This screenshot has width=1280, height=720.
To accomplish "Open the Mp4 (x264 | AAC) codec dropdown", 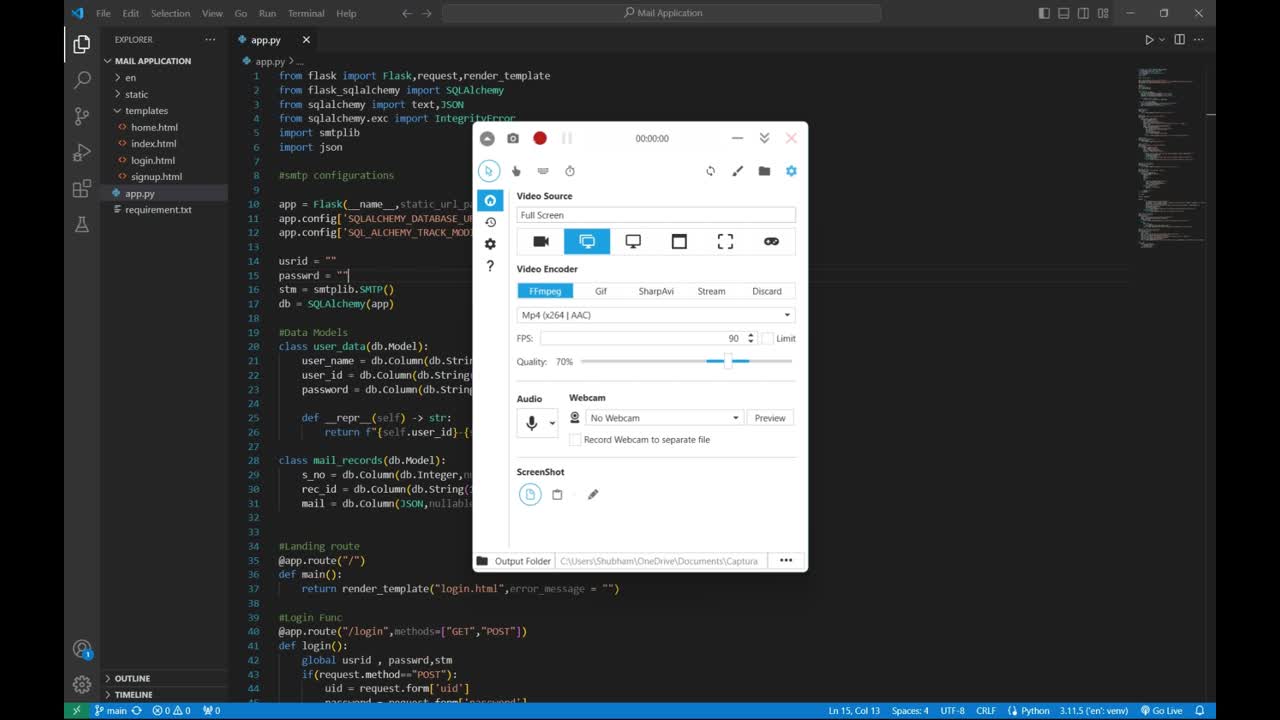I will click(x=656, y=315).
